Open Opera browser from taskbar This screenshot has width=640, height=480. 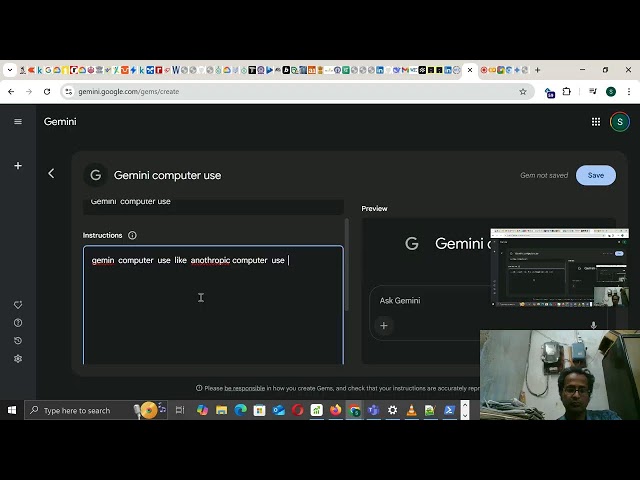pos(298,410)
